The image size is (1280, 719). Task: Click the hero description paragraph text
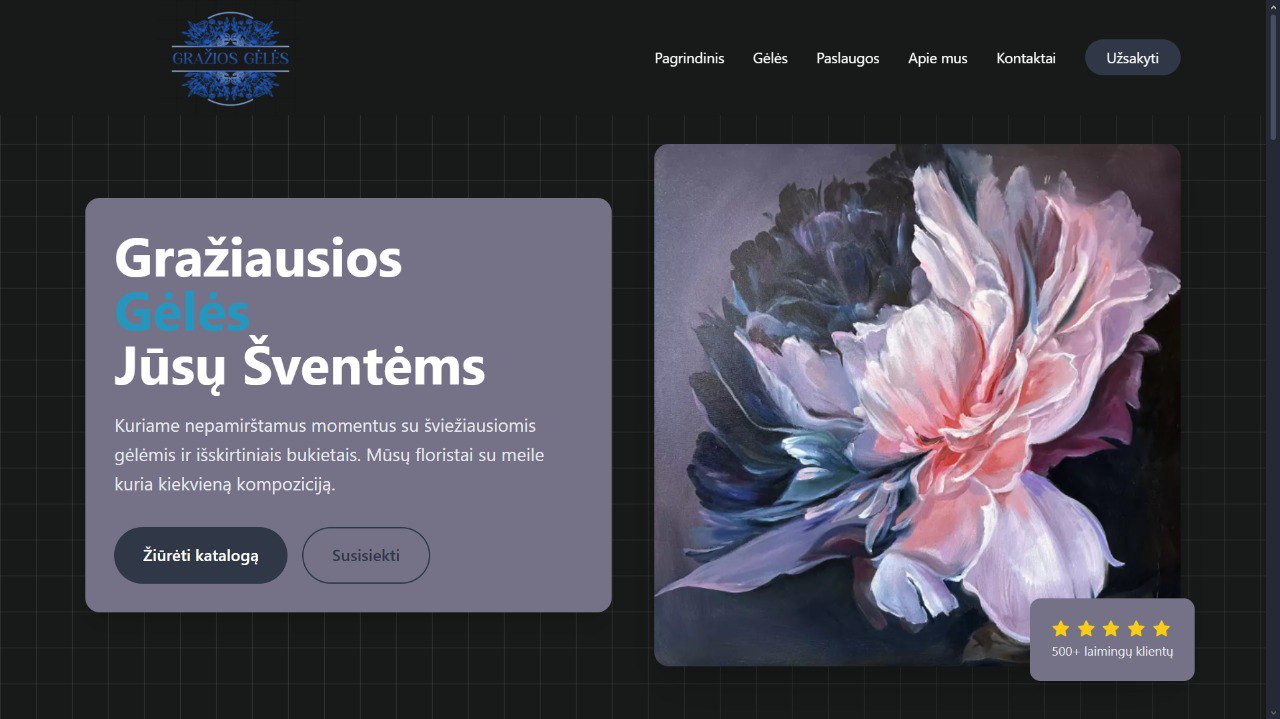pyautogui.click(x=330, y=455)
